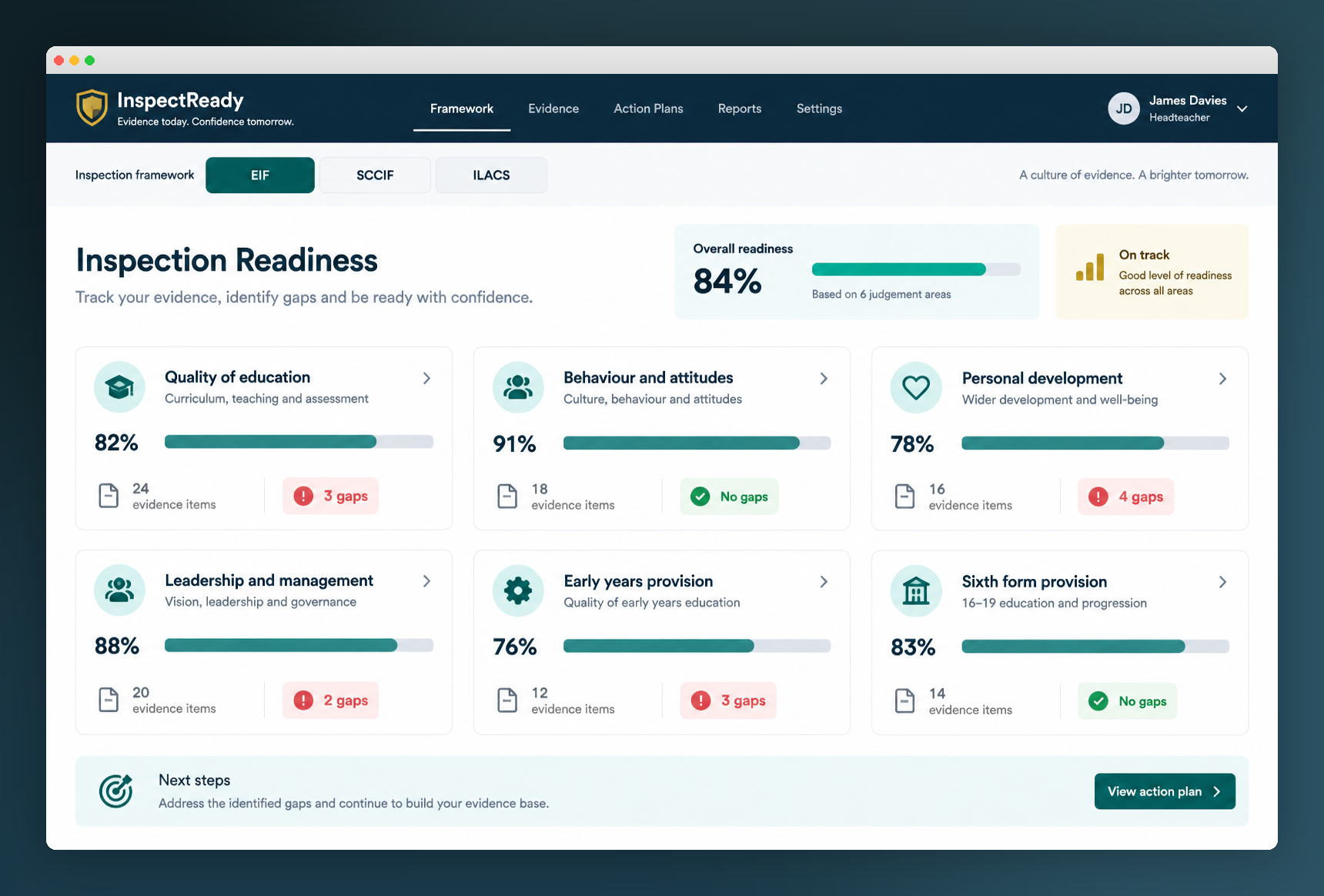Click the JD user avatar
Screen dimensions: 1324x896
(1124, 109)
